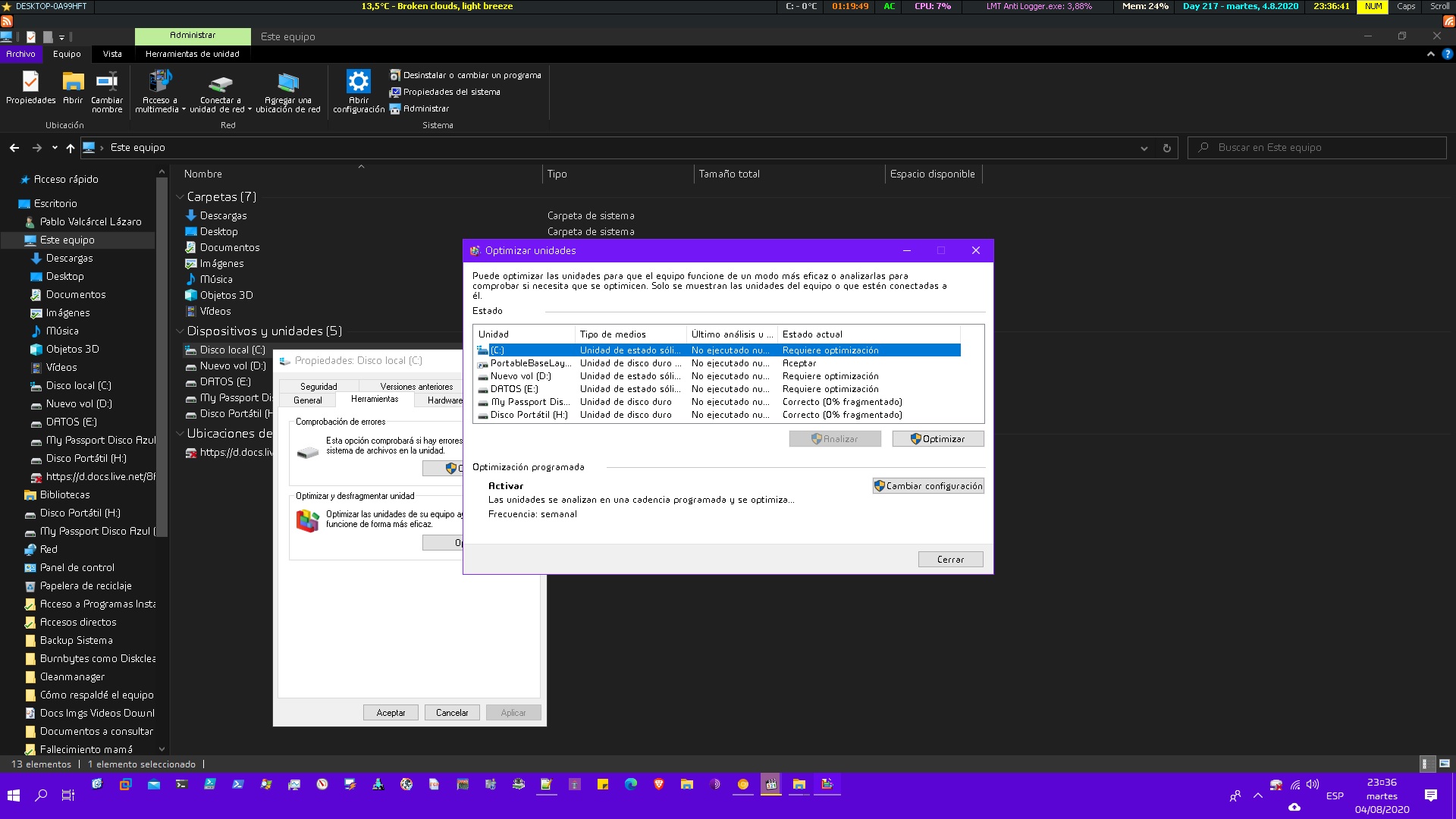Collapse the ribbon with chevron arrow
This screenshot has height=819, width=1456.
1430,55
